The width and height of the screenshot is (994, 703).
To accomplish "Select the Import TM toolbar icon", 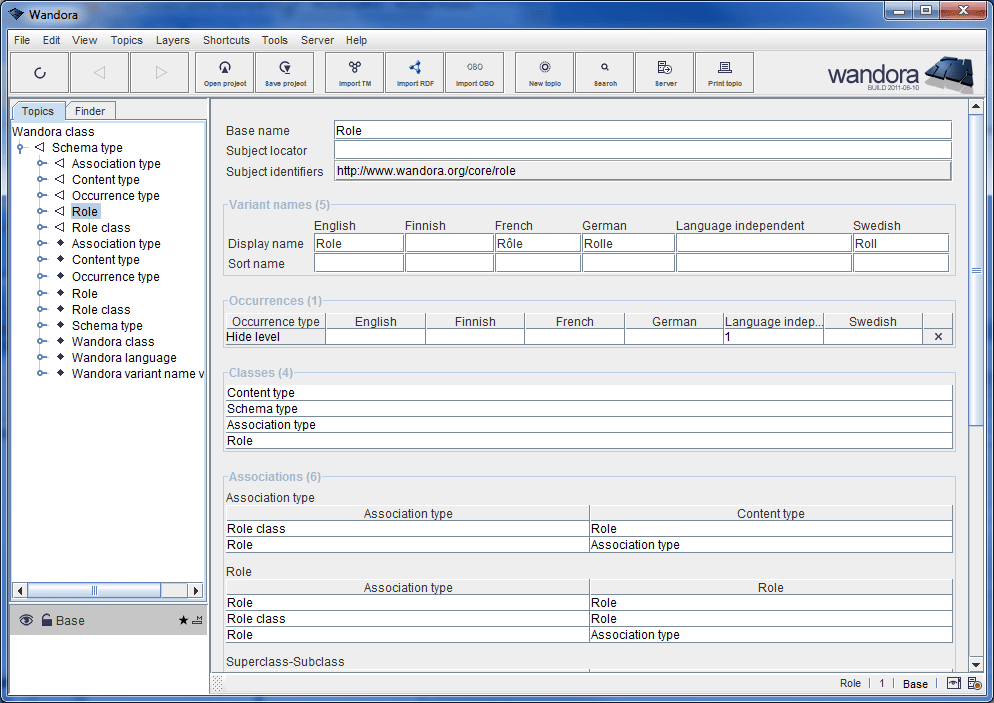I will tap(354, 72).
